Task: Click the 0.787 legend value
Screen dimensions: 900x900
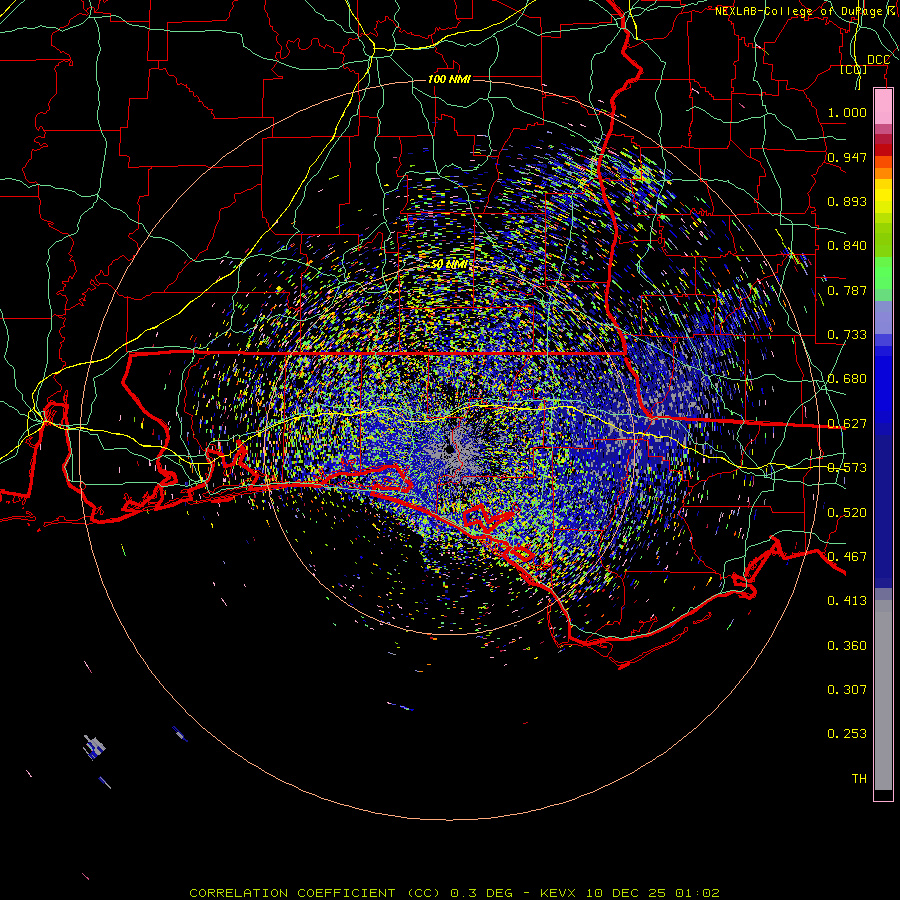Action: click(847, 290)
